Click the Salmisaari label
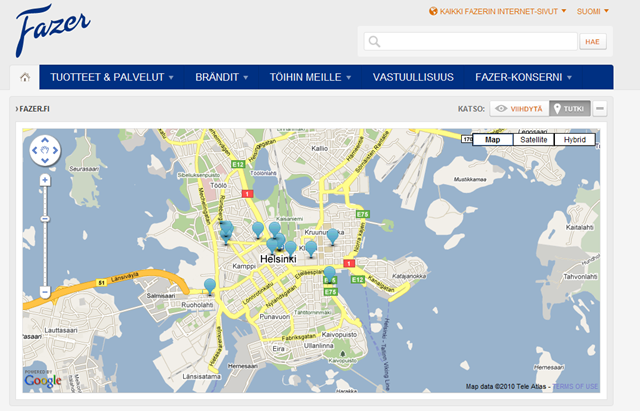Viewport: 640px width, 411px height. (161, 295)
